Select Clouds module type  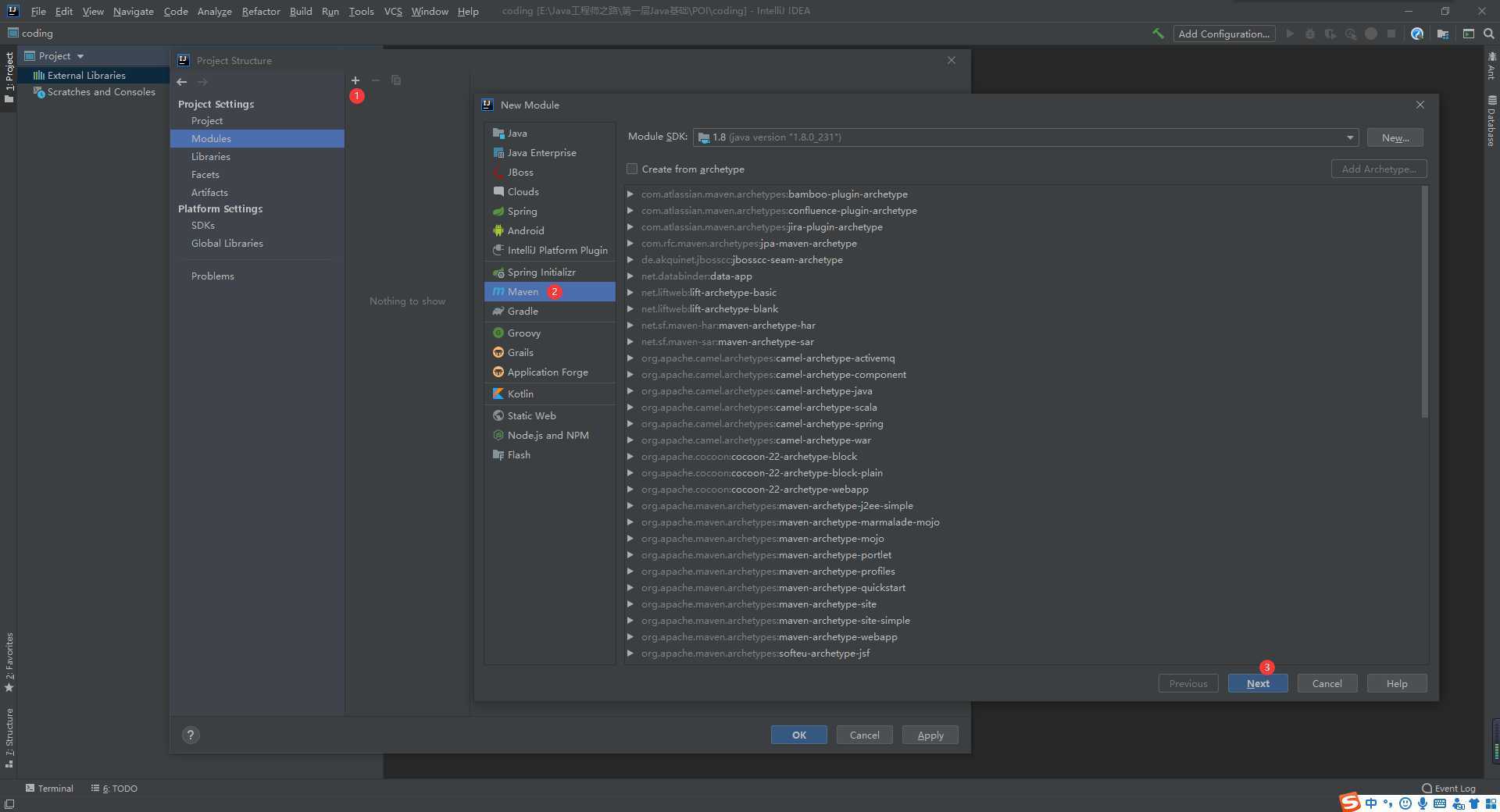(550, 192)
